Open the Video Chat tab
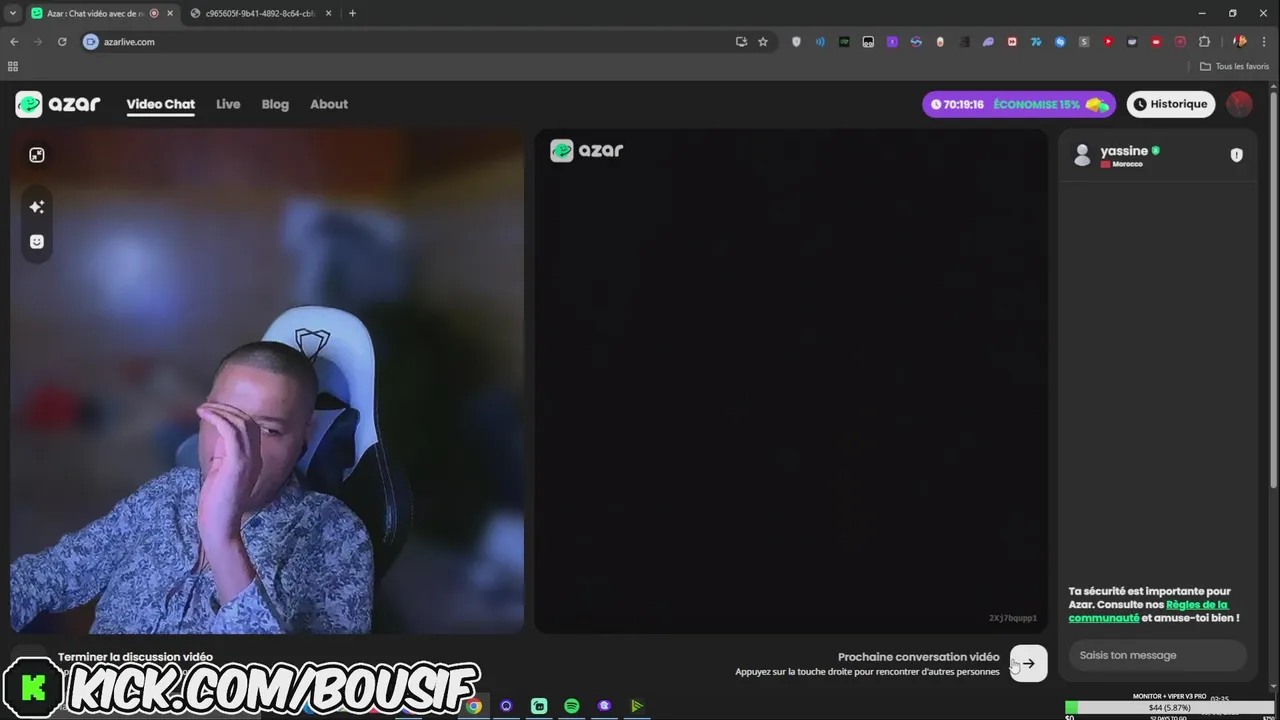 coord(160,104)
